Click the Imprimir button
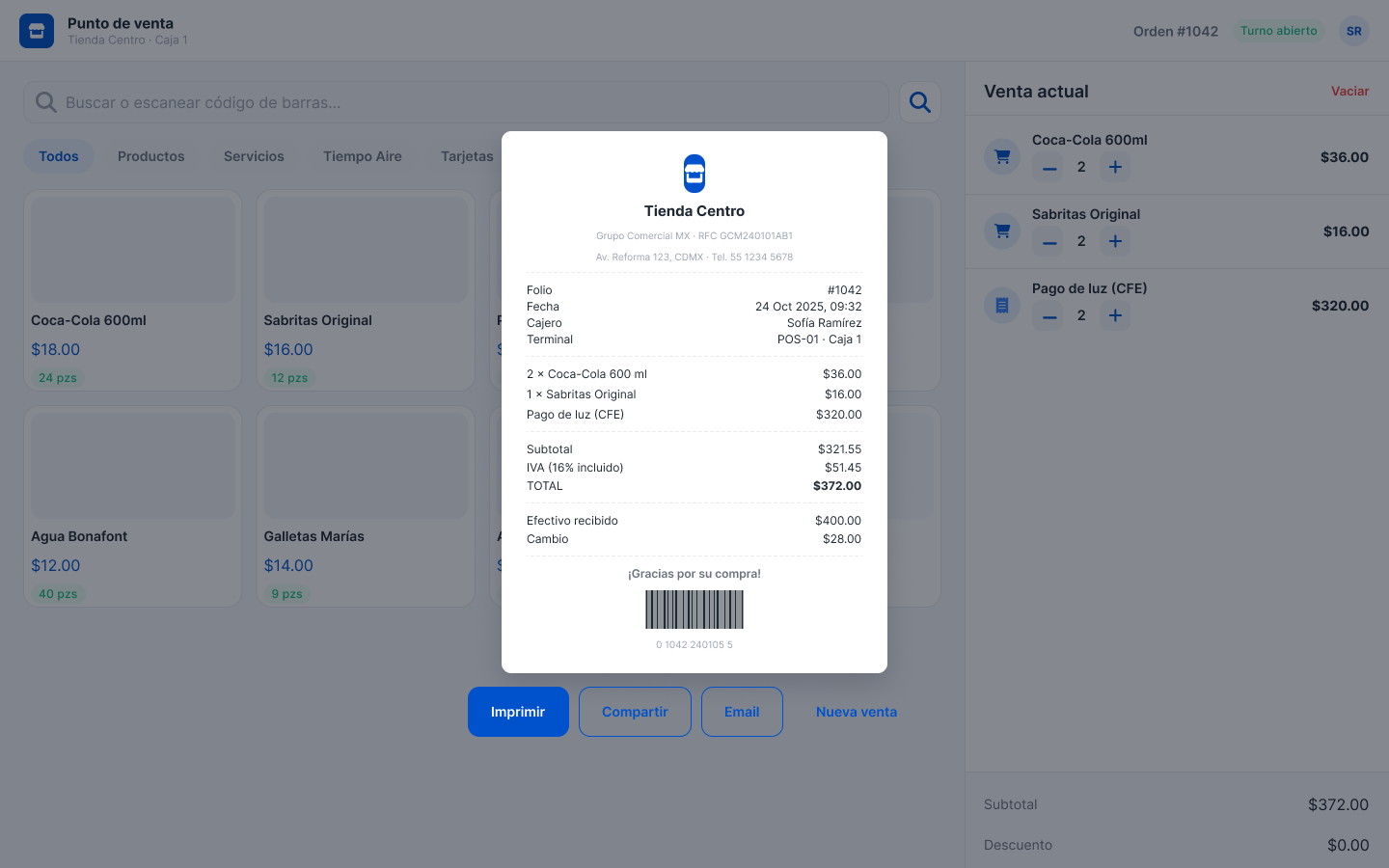The width and height of the screenshot is (1389, 868). pos(518,712)
